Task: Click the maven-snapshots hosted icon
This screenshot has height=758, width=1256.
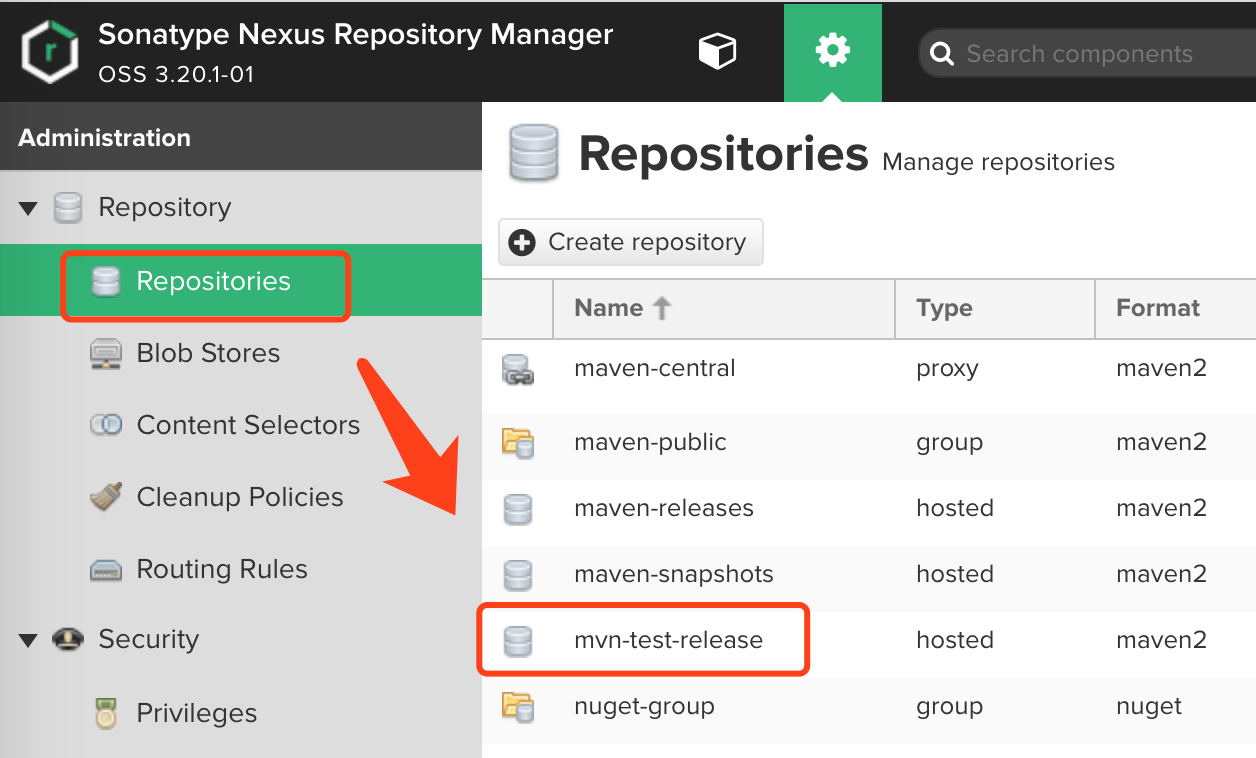Action: coord(517,575)
